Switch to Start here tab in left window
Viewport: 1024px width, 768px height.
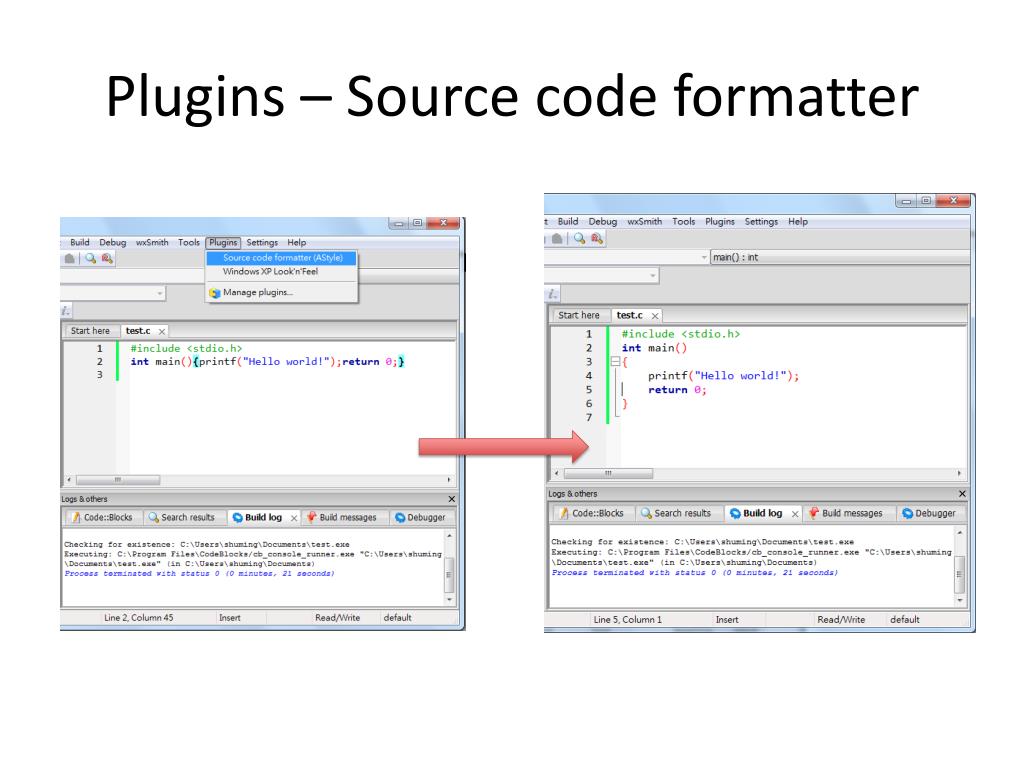click(x=91, y=331)
